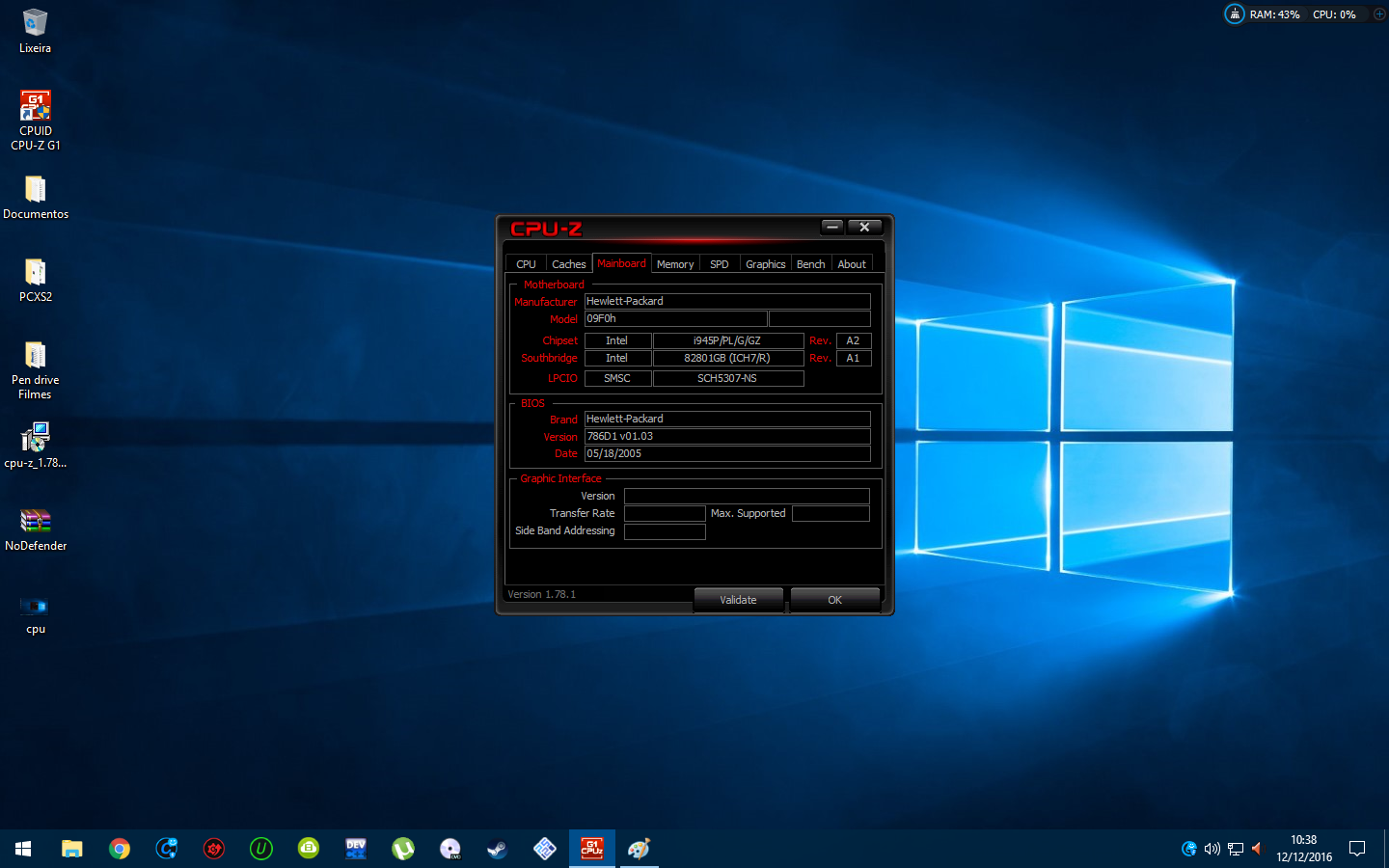Open the green U uninstaller taskbar icon

(261, 849)
